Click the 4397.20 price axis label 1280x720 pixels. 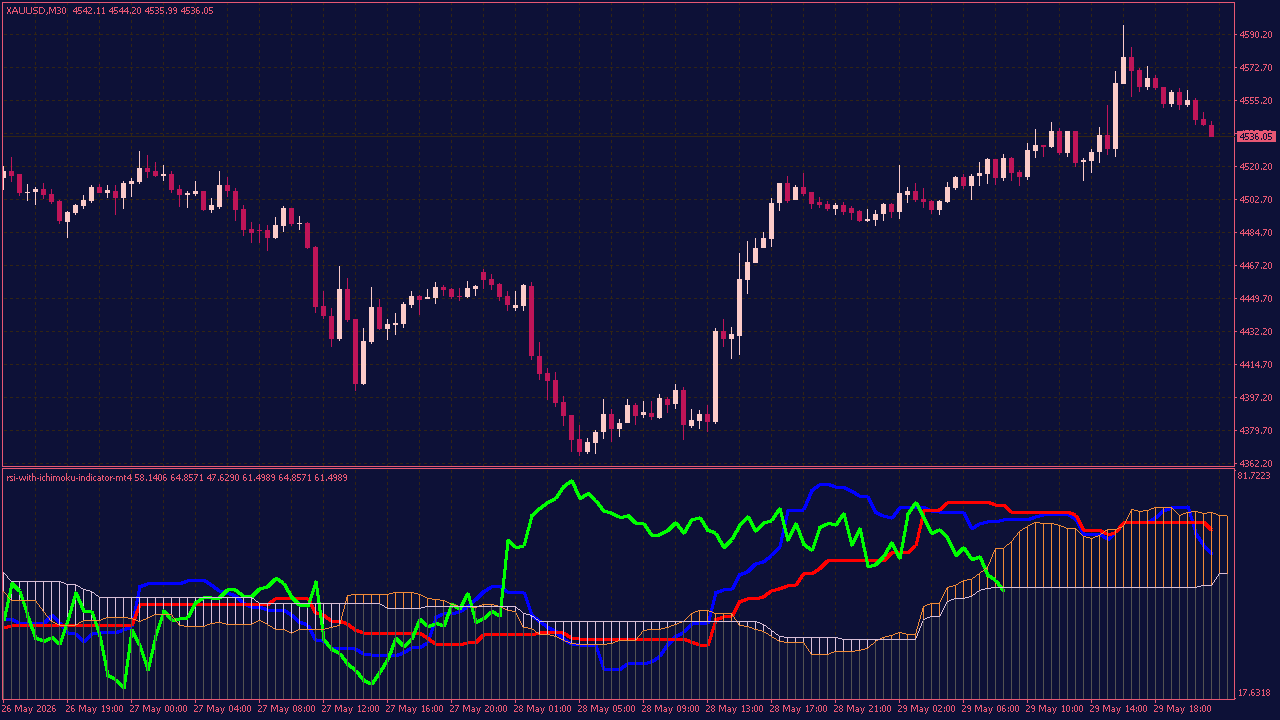pos(1255,398)
